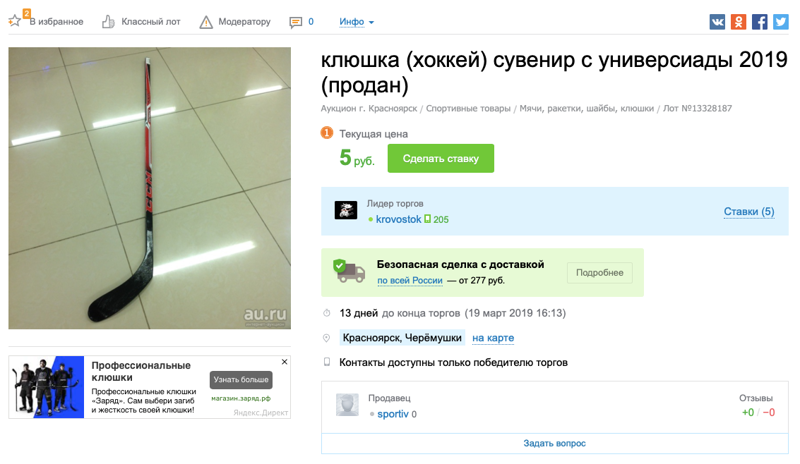Share on Odnoklassniki icon

point(738,22)
